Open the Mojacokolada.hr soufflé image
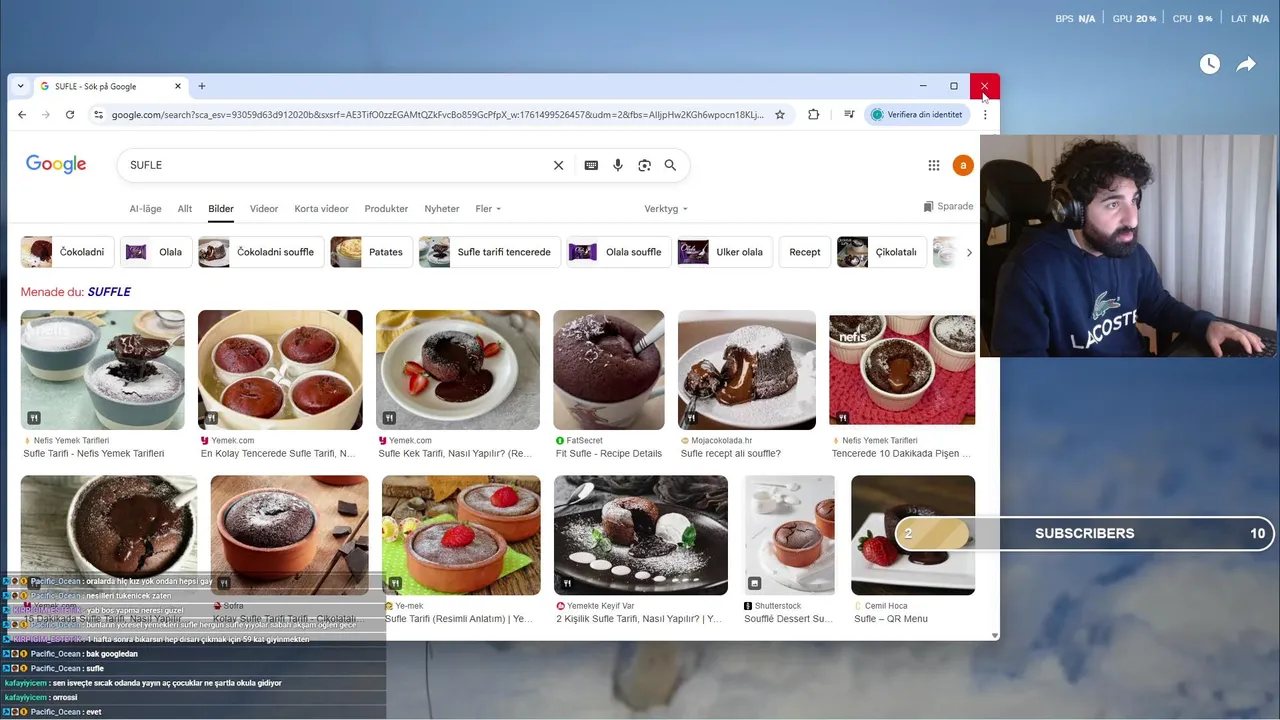The image size is (1280, 720). pos(747,370)
